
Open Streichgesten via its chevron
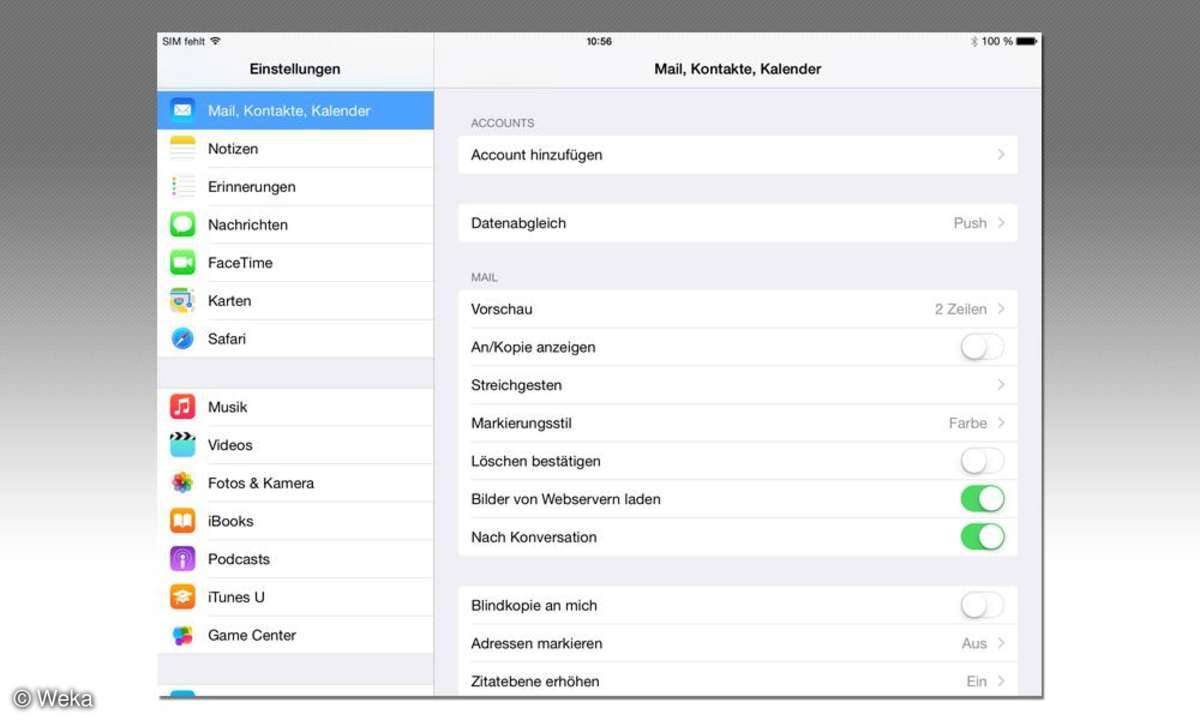click(1001, 385)
